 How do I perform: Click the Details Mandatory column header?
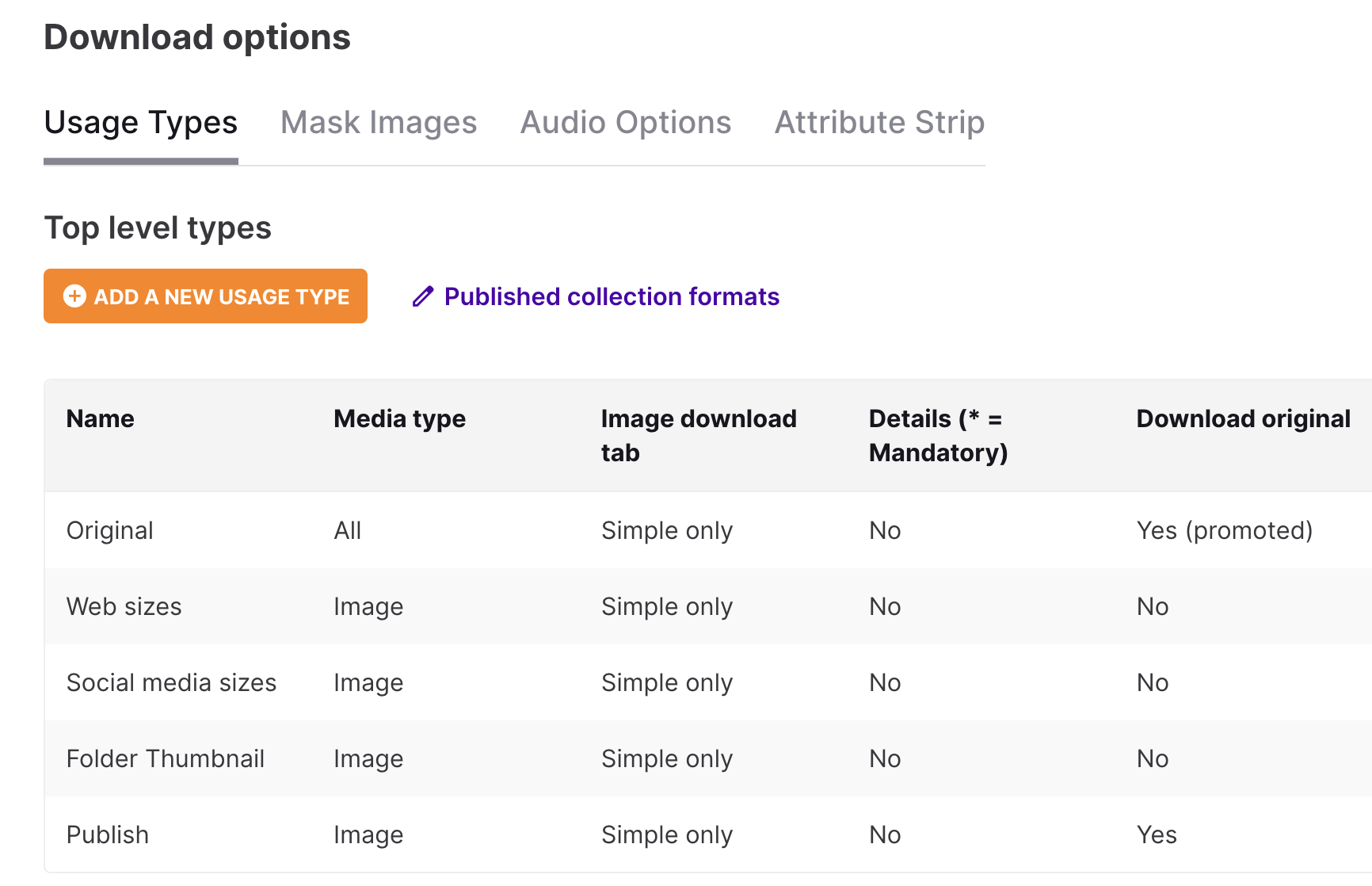tap(938, 435)
